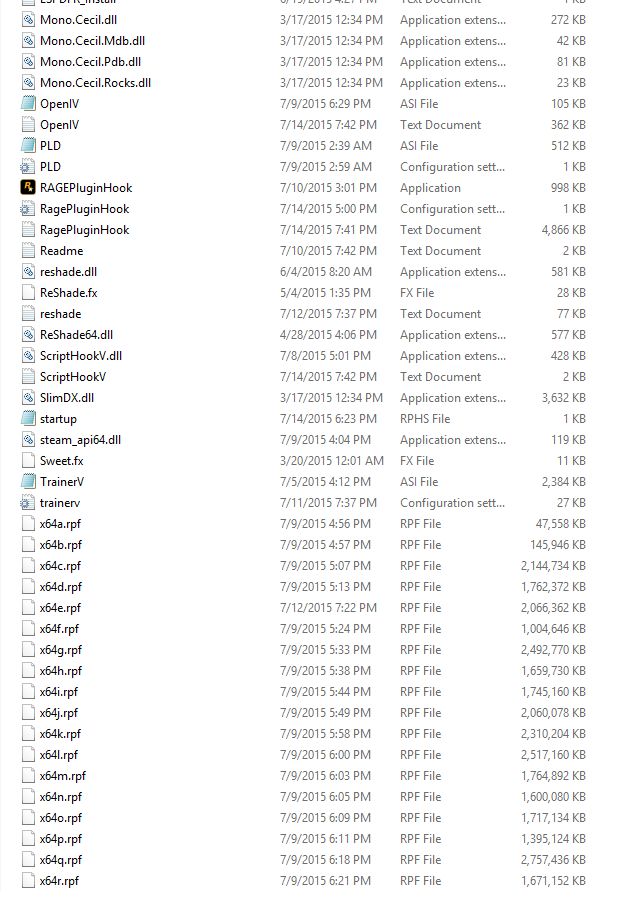Viewport: 638px width, 904px height.
Task: Click the RagePluginHook configuration settings icon
Action: click(28, 209)
